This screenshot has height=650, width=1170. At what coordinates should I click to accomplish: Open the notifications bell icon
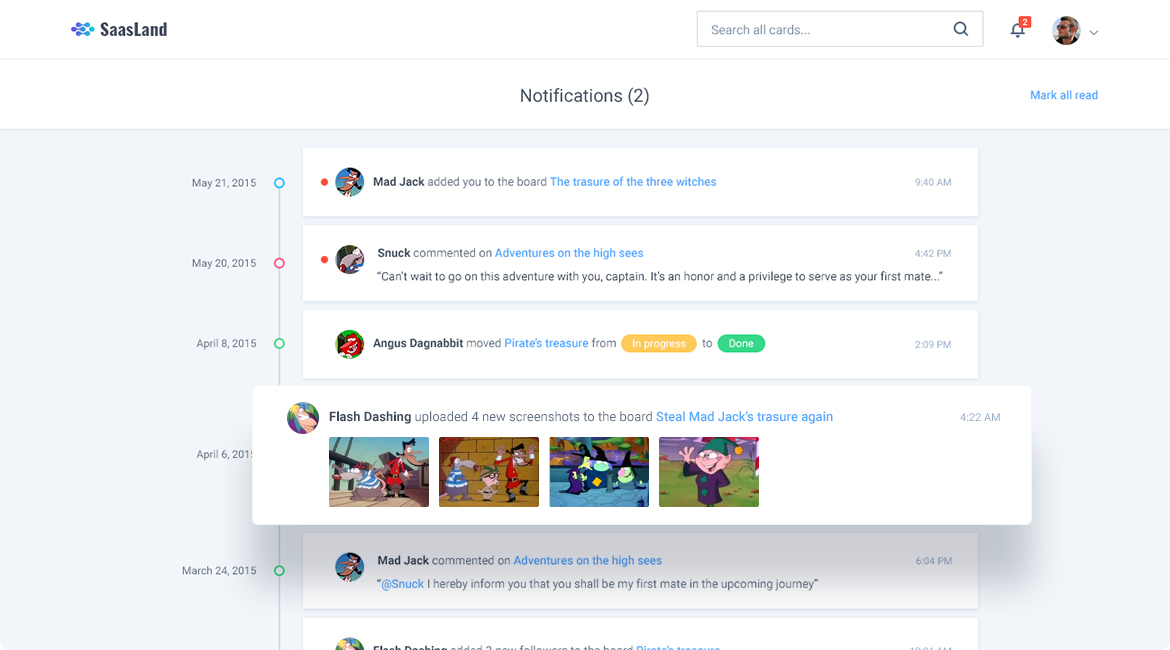pos(1018,30)
